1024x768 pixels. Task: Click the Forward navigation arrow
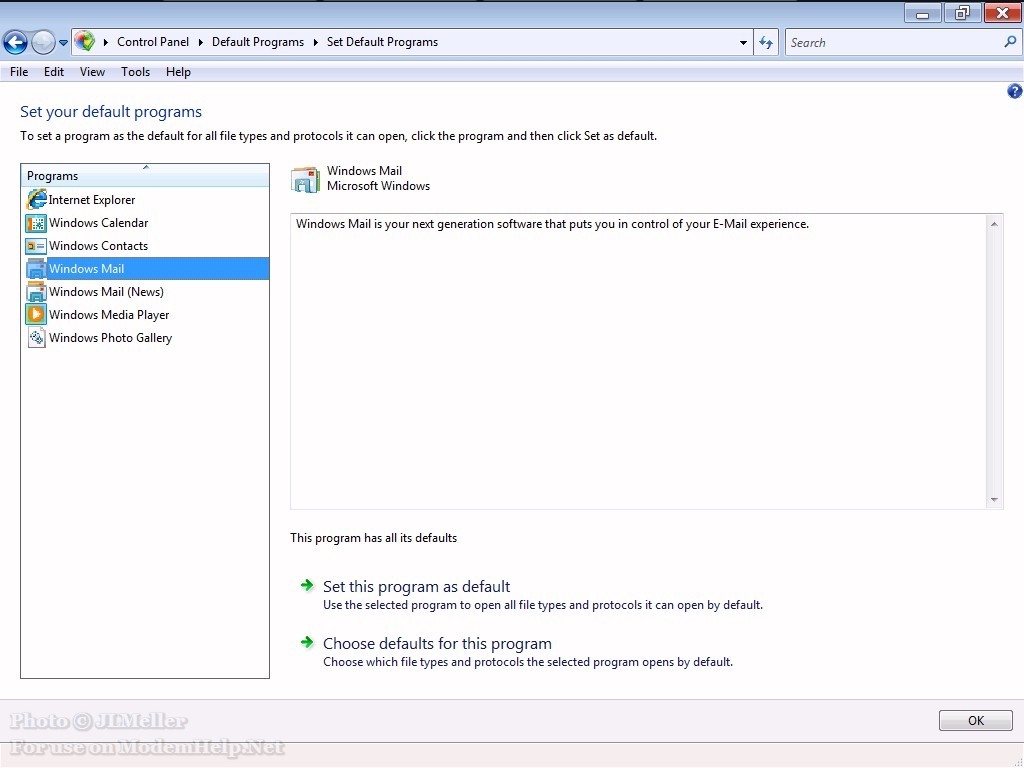click(43, 43)
